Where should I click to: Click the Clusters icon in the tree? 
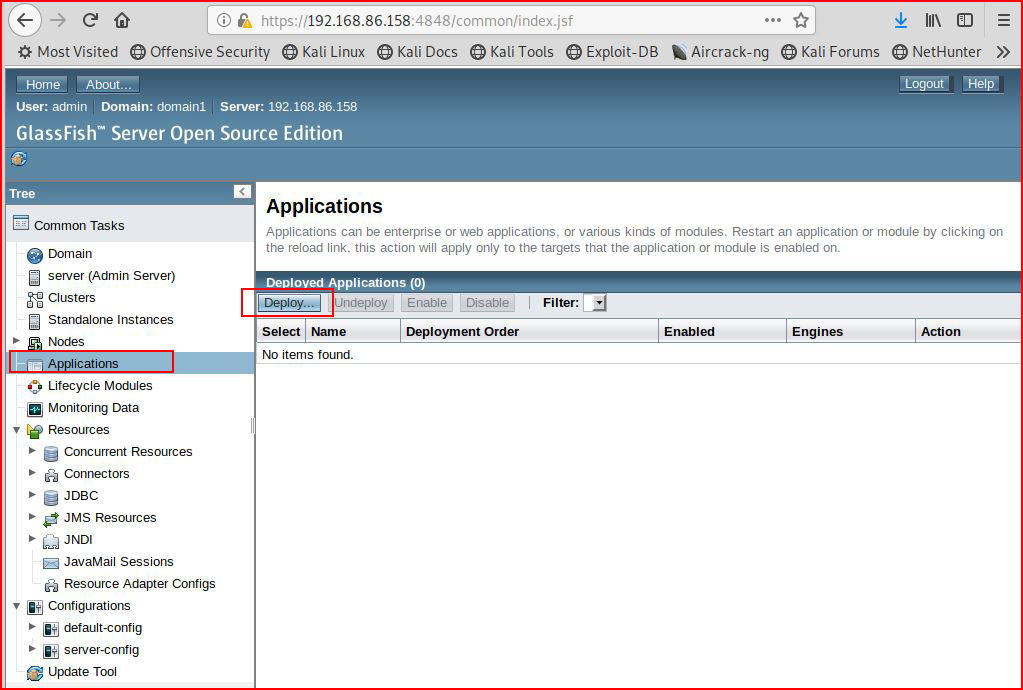35,299
